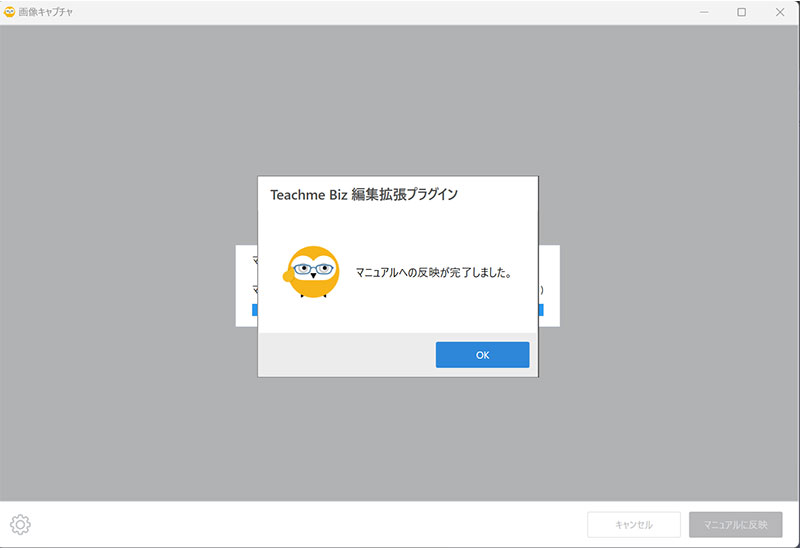Click the 画像キャプチャ window title text
The width and height of the screenshot is (800, 550).
45,12
